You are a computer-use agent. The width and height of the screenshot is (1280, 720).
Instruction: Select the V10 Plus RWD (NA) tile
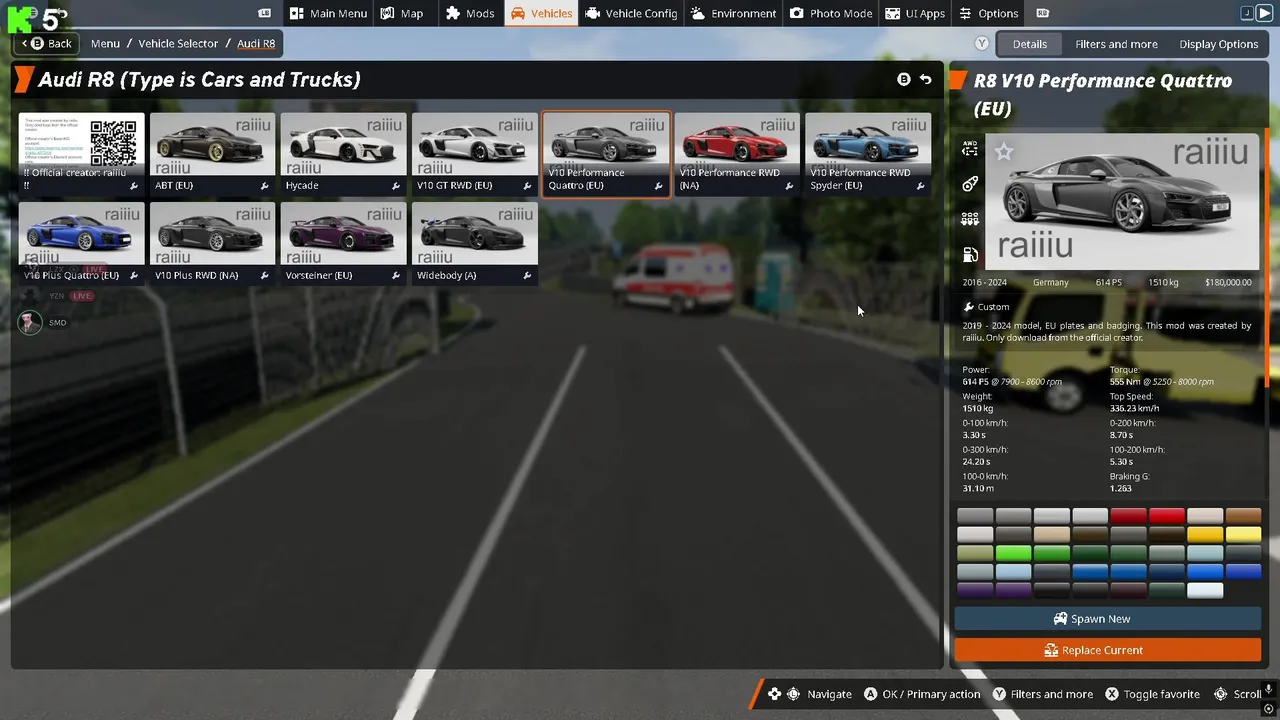[212, 243]
